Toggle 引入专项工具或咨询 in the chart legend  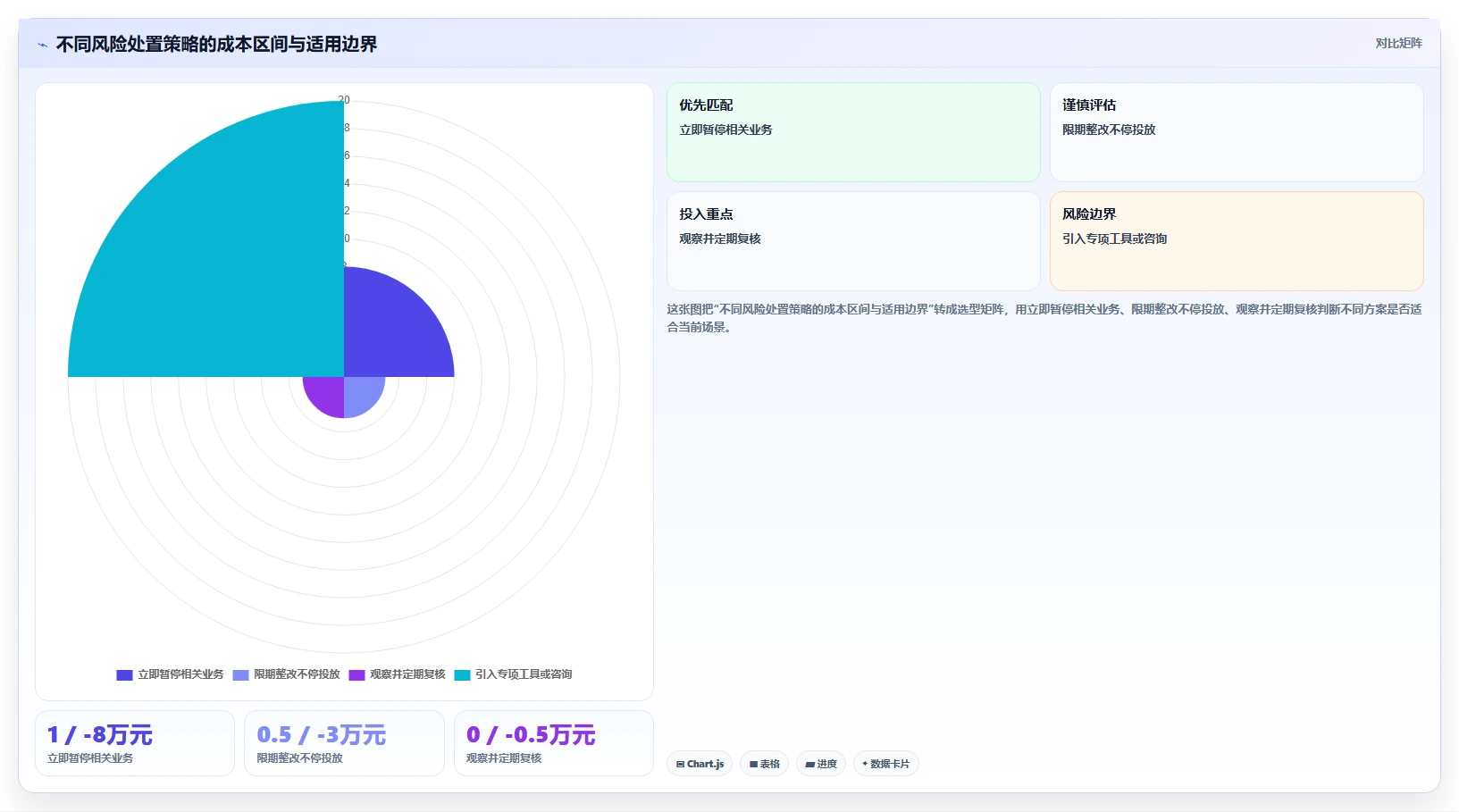click(x=513, y=674)
